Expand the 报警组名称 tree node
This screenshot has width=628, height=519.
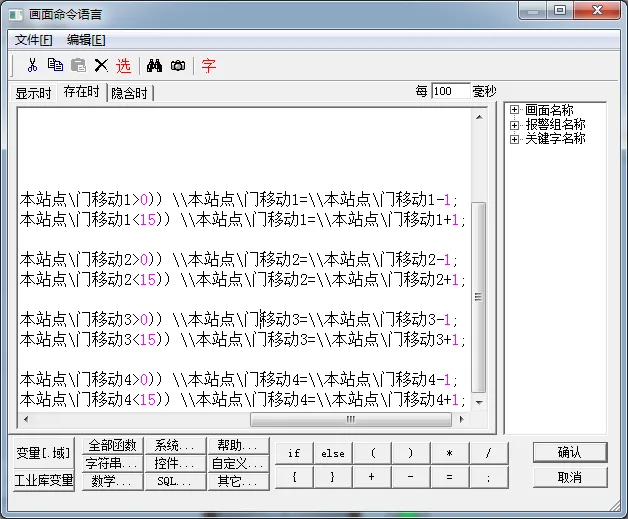514,125
